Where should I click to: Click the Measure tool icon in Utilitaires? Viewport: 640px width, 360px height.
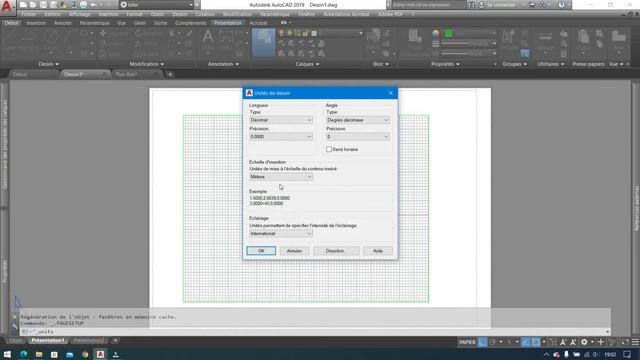click(545, 37)
